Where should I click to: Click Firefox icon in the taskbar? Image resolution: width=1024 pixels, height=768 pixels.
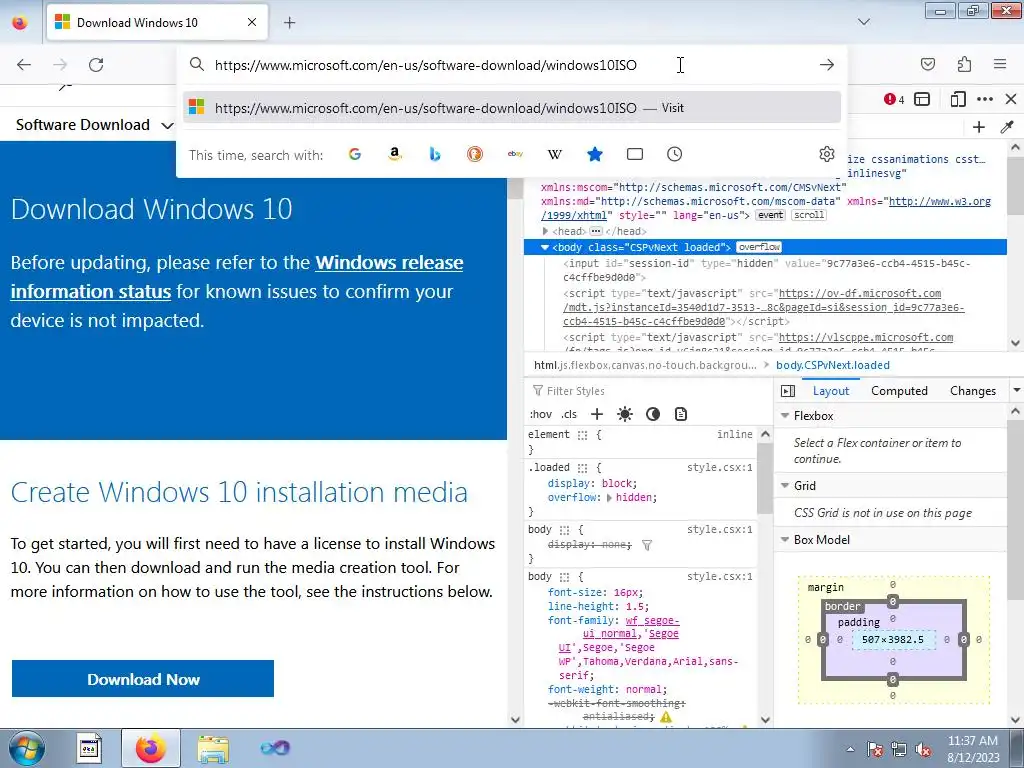click(x=151, y=748)
